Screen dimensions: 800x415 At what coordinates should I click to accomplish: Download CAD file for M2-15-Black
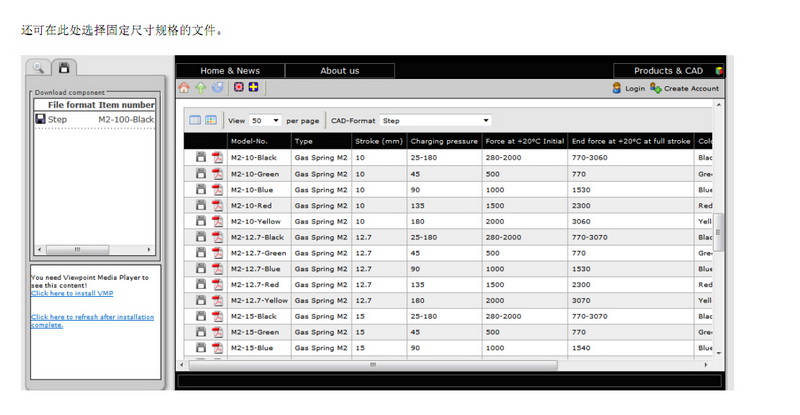click(x=201, y=316)
